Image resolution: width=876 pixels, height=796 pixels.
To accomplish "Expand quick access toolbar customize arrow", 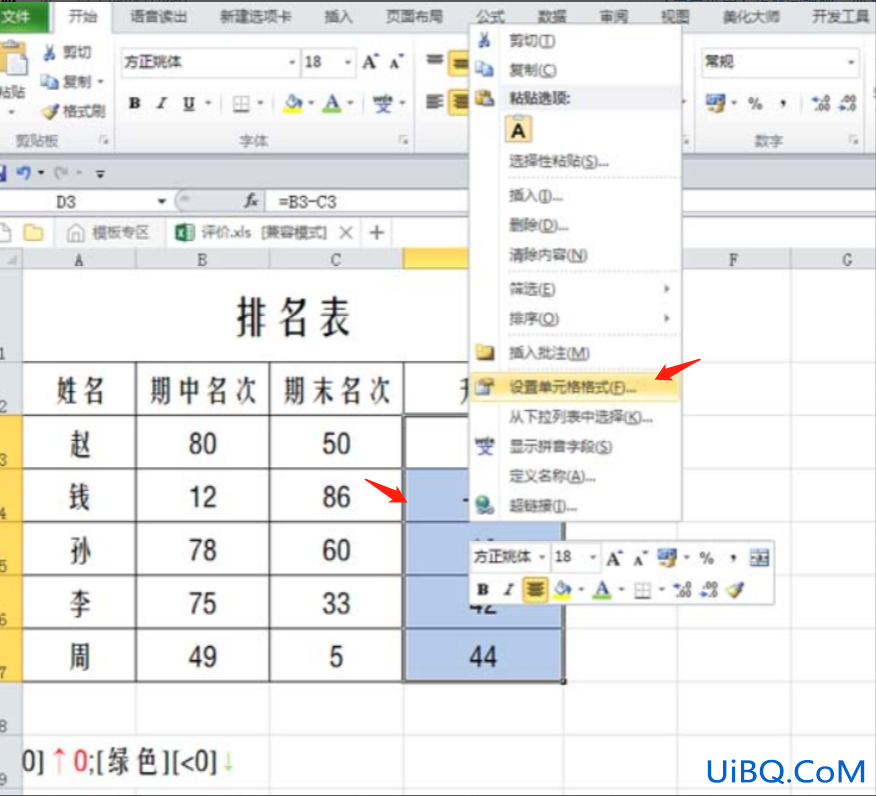I will (100, 174).
